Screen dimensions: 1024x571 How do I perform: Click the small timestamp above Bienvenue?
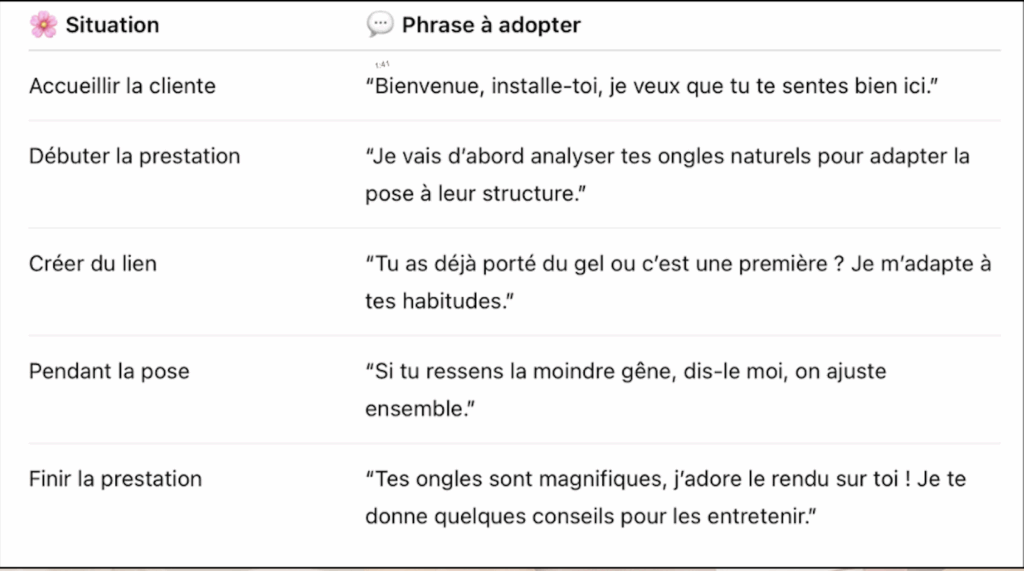pyautogui.click(x=382, y=64)
